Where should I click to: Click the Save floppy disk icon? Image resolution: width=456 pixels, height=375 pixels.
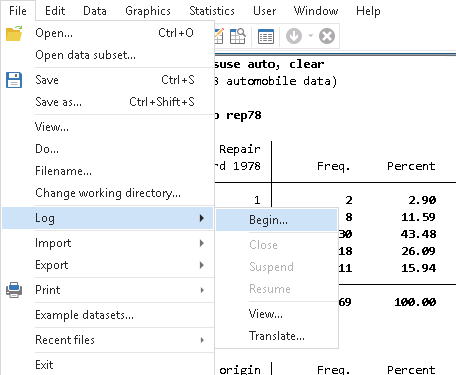[14, 80]
